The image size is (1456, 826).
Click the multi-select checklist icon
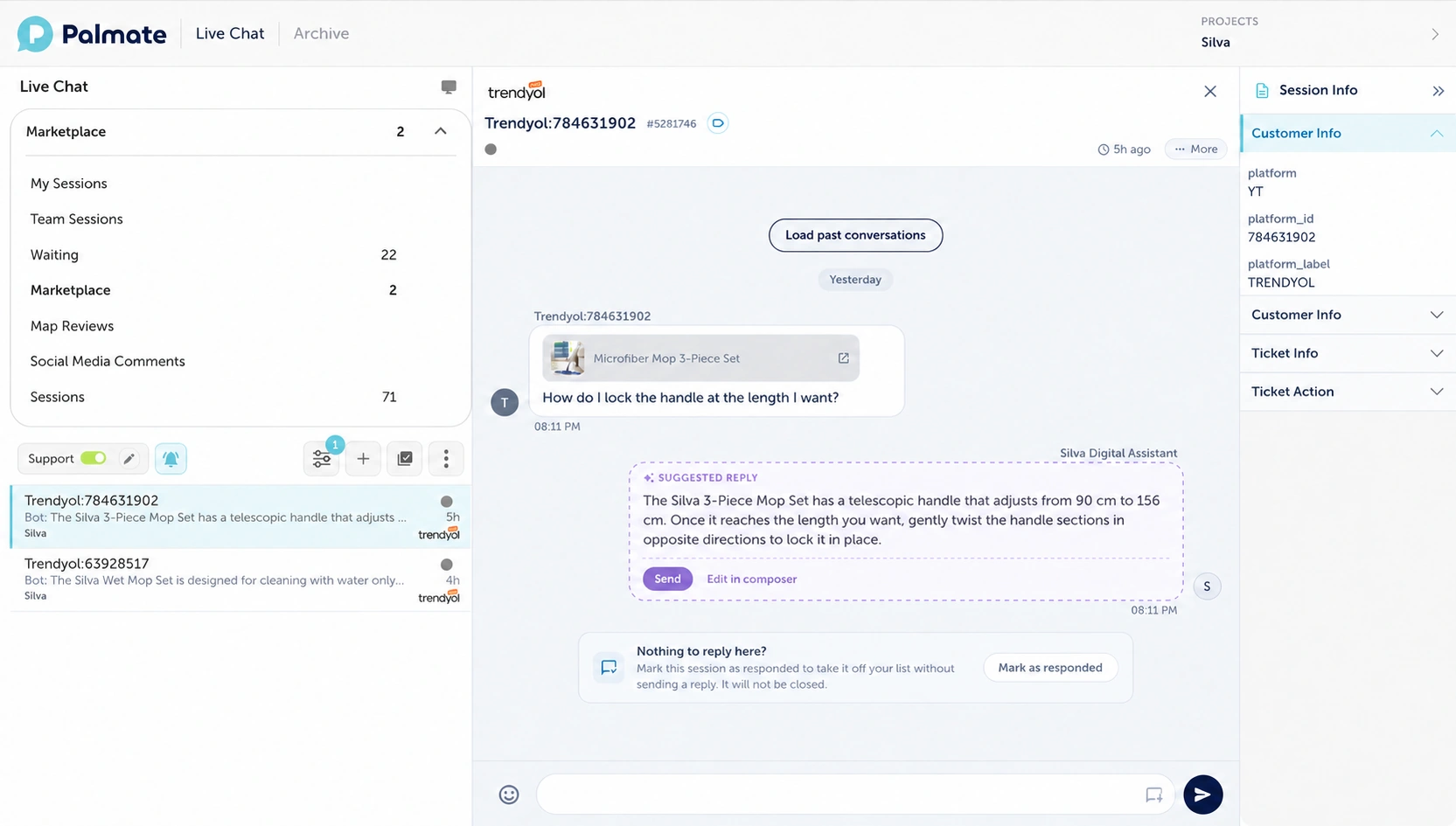pyautogui.click(x=405, y=459)
